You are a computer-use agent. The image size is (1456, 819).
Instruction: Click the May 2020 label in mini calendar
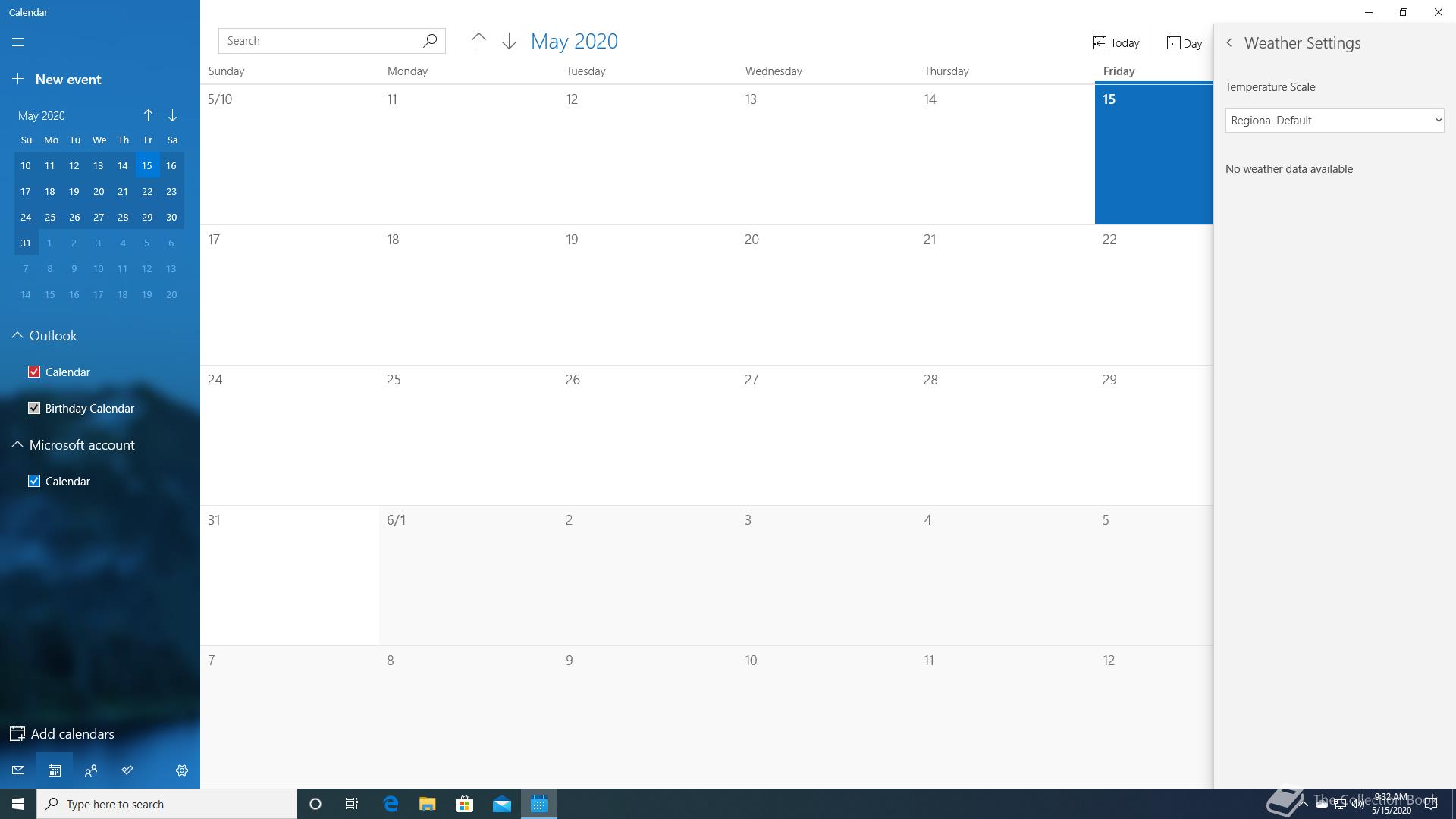click(42, 115)
